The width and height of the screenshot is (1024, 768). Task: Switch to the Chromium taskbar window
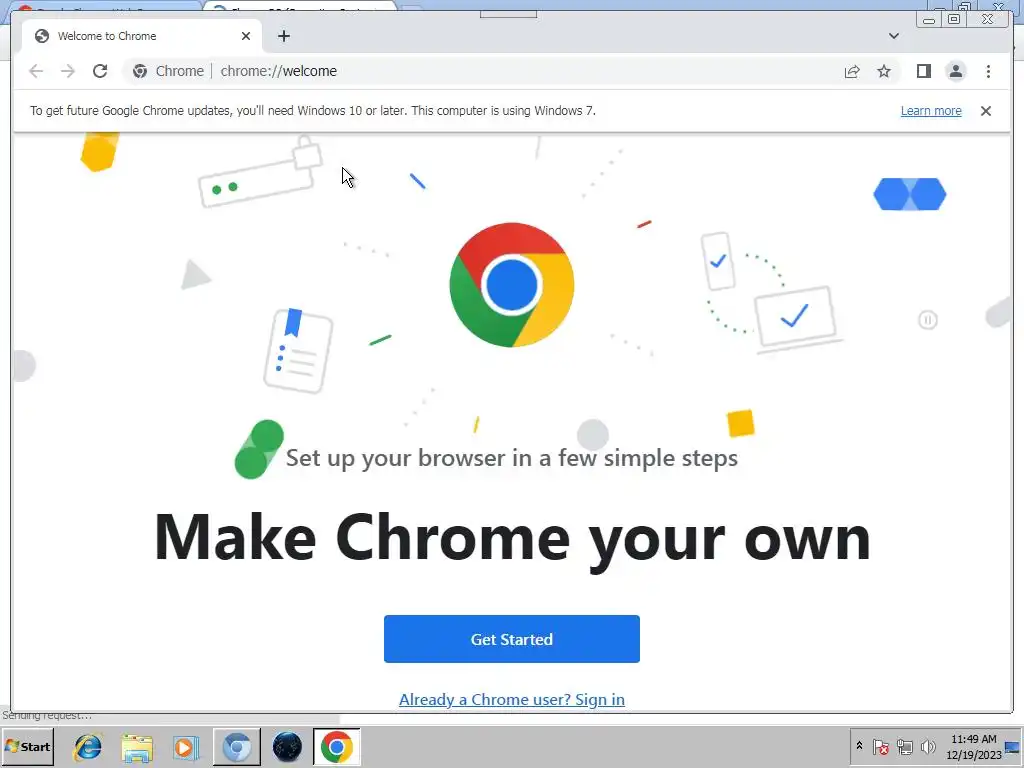[236, 747]
